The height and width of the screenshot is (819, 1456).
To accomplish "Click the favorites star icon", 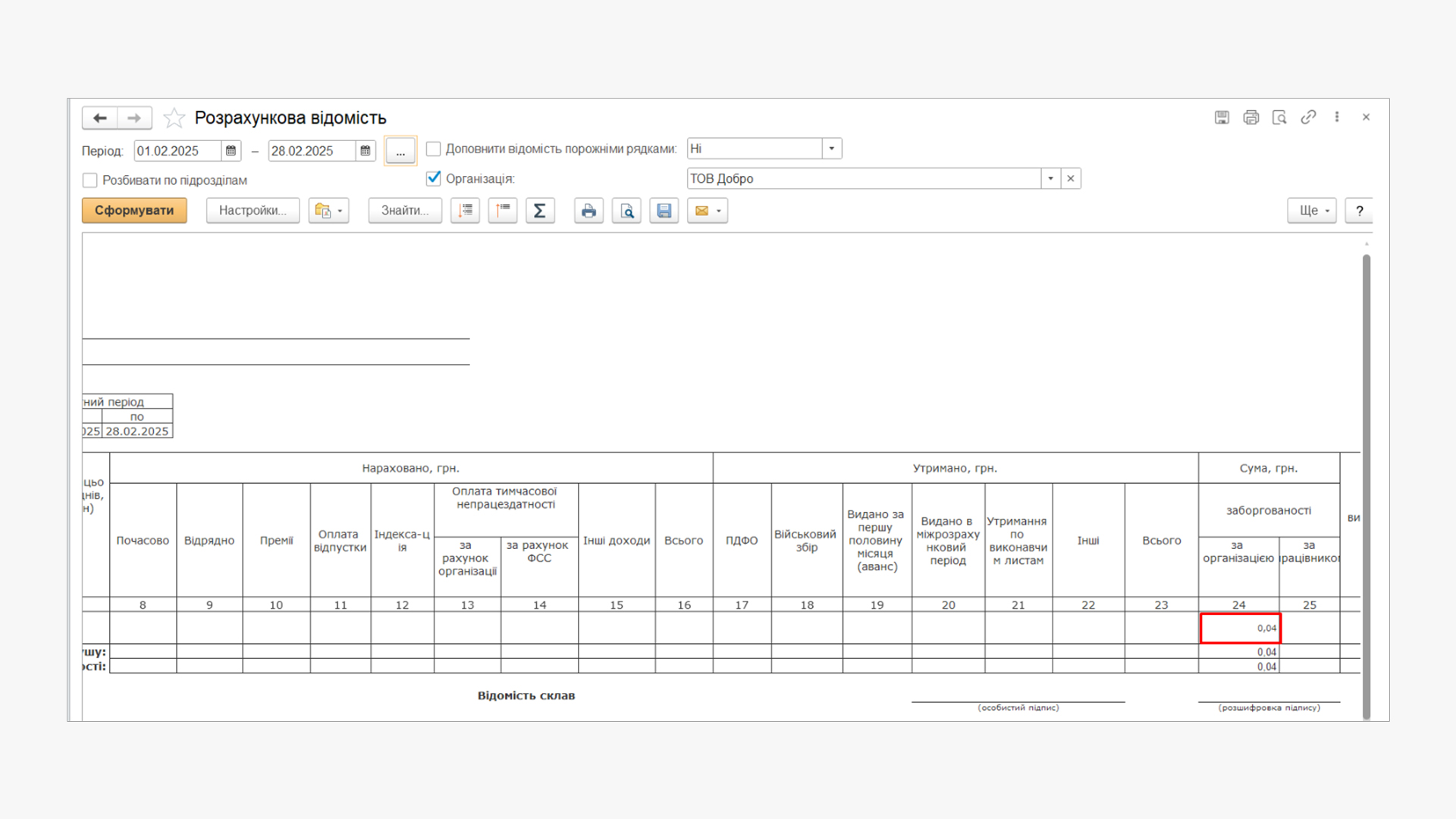I will [x=174, y=118].
